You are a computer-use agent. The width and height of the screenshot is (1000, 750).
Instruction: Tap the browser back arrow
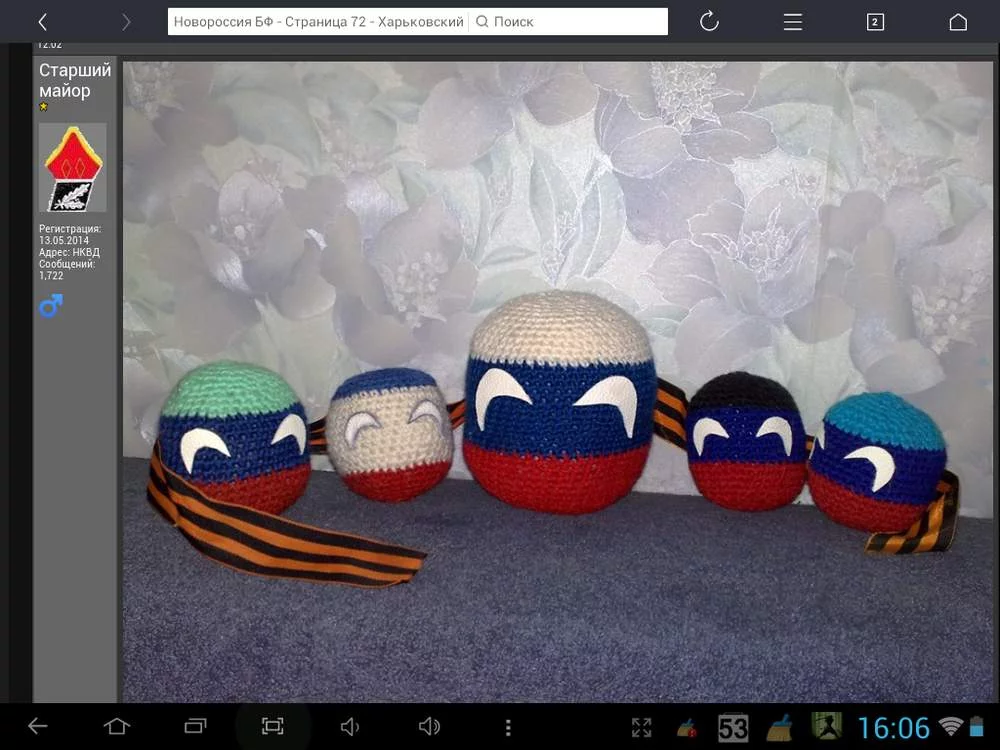[x=42, y=22]
